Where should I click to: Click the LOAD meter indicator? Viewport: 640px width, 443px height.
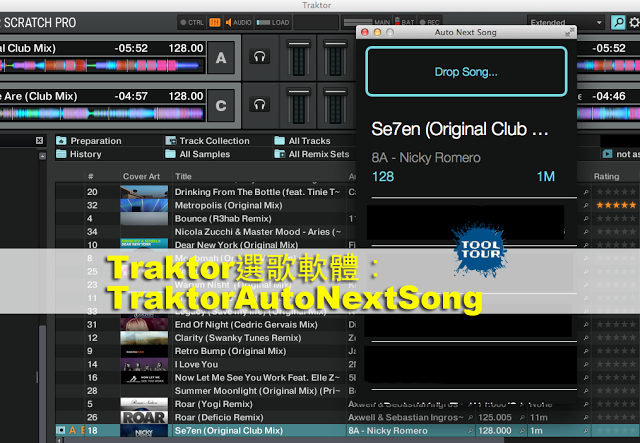(273, 22)
